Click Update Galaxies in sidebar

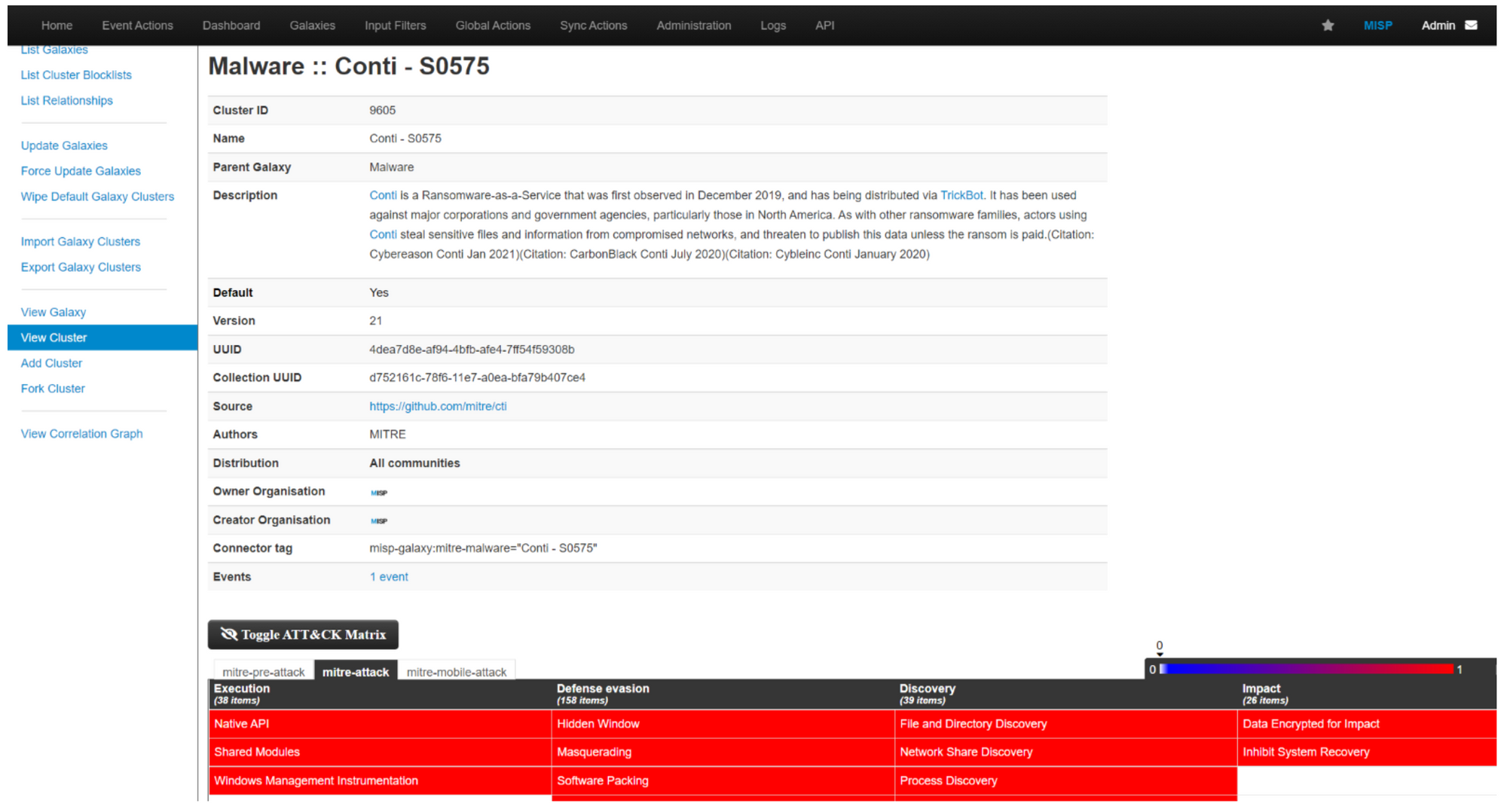pos(64,146)
